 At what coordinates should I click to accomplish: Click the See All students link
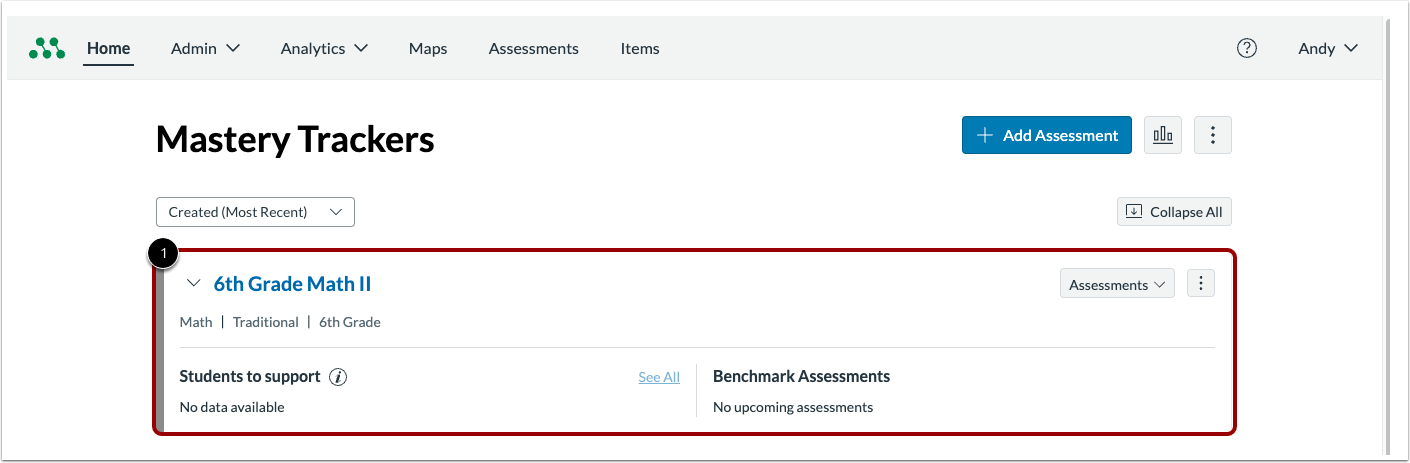click(x=659, y=377)
